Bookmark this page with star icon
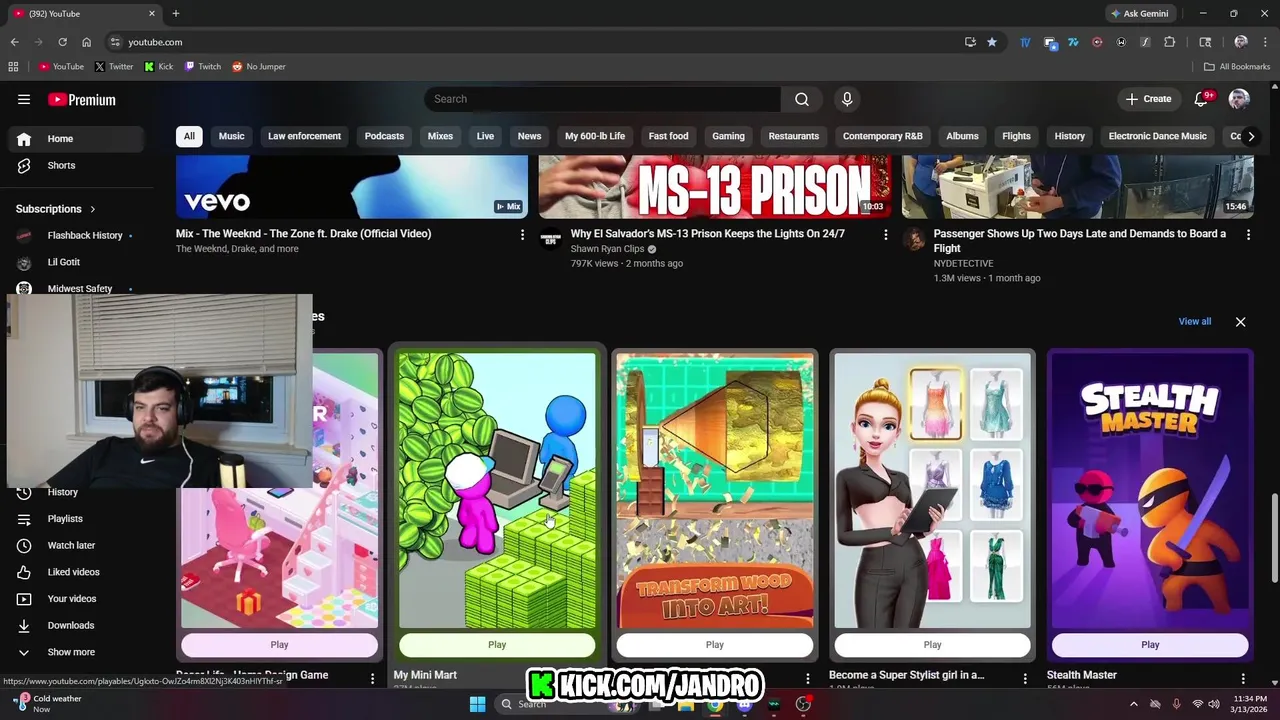The image size is (1280, 720). point(992,42)
